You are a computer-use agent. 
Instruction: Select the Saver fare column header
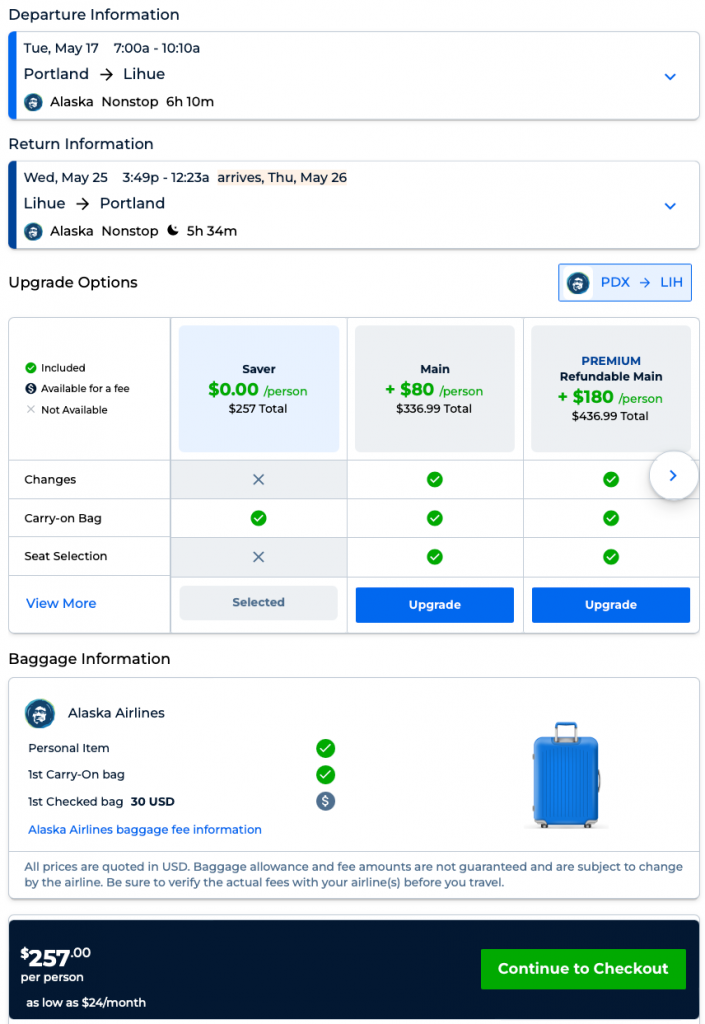point(259,388)
